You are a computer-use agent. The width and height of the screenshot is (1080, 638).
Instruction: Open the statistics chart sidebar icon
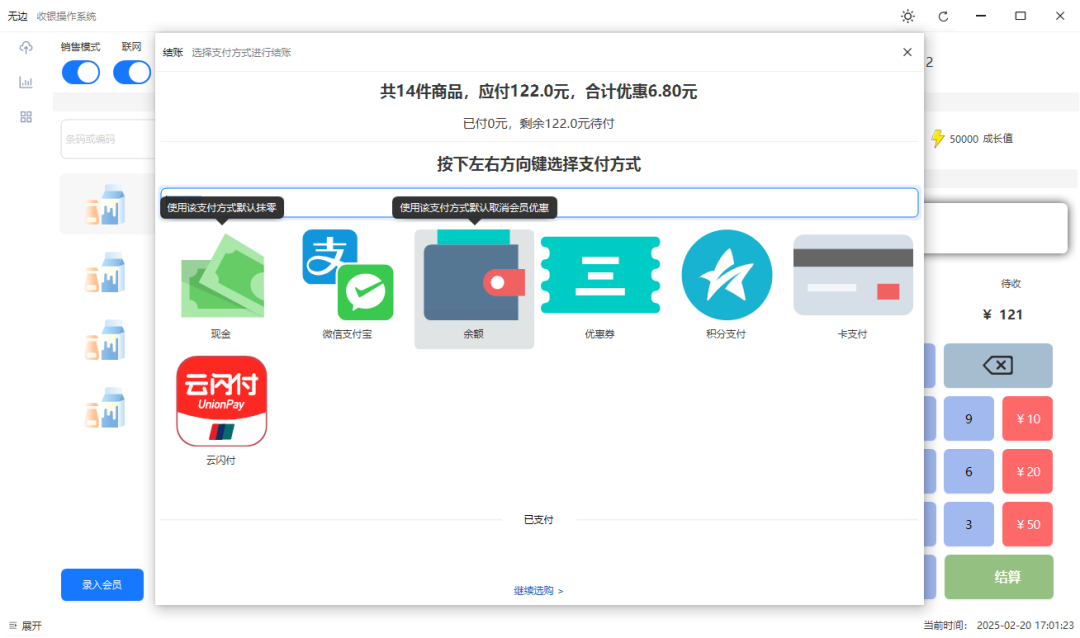coord(26,82)
